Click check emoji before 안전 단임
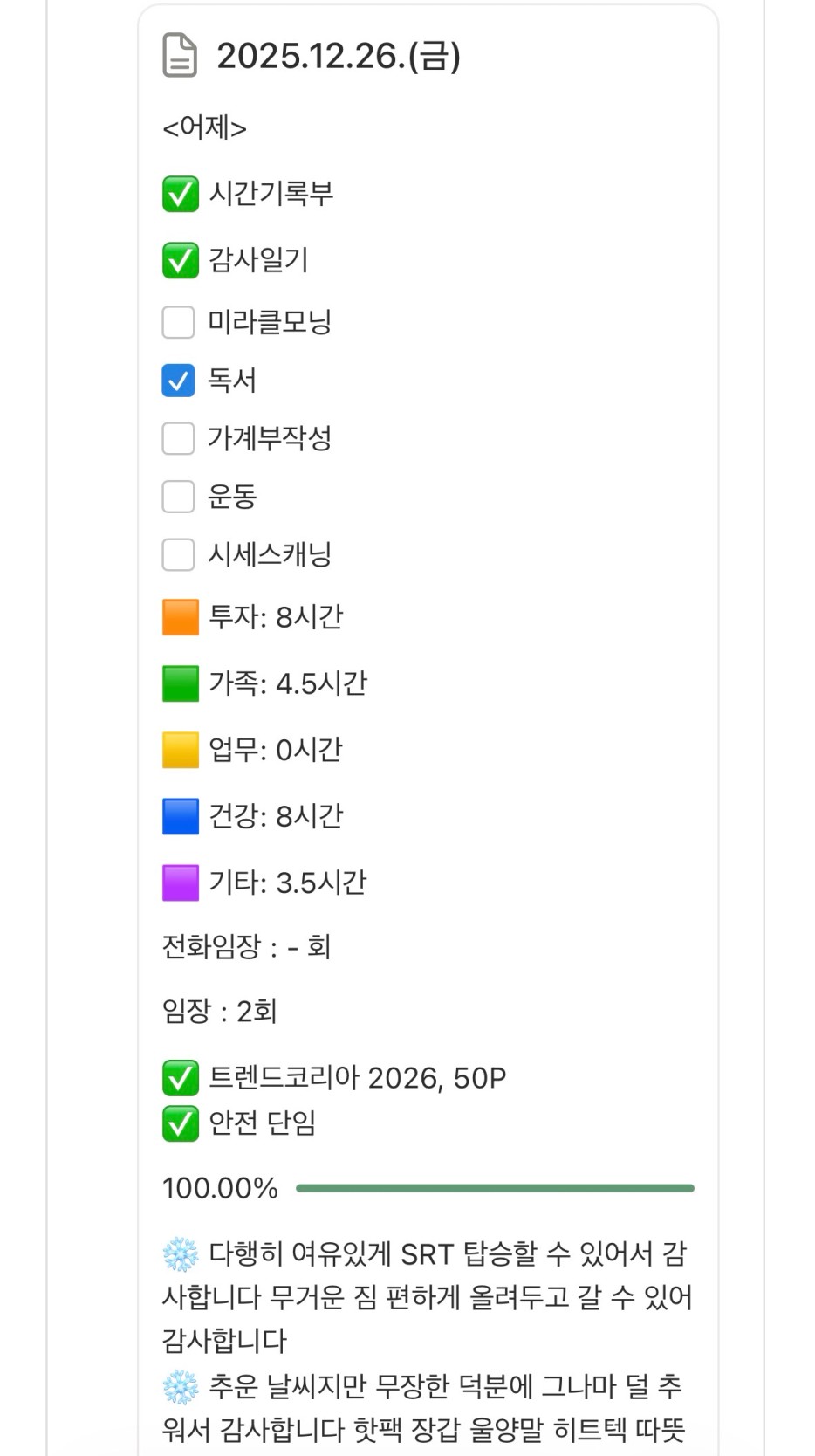 [x=181, y=1123]
